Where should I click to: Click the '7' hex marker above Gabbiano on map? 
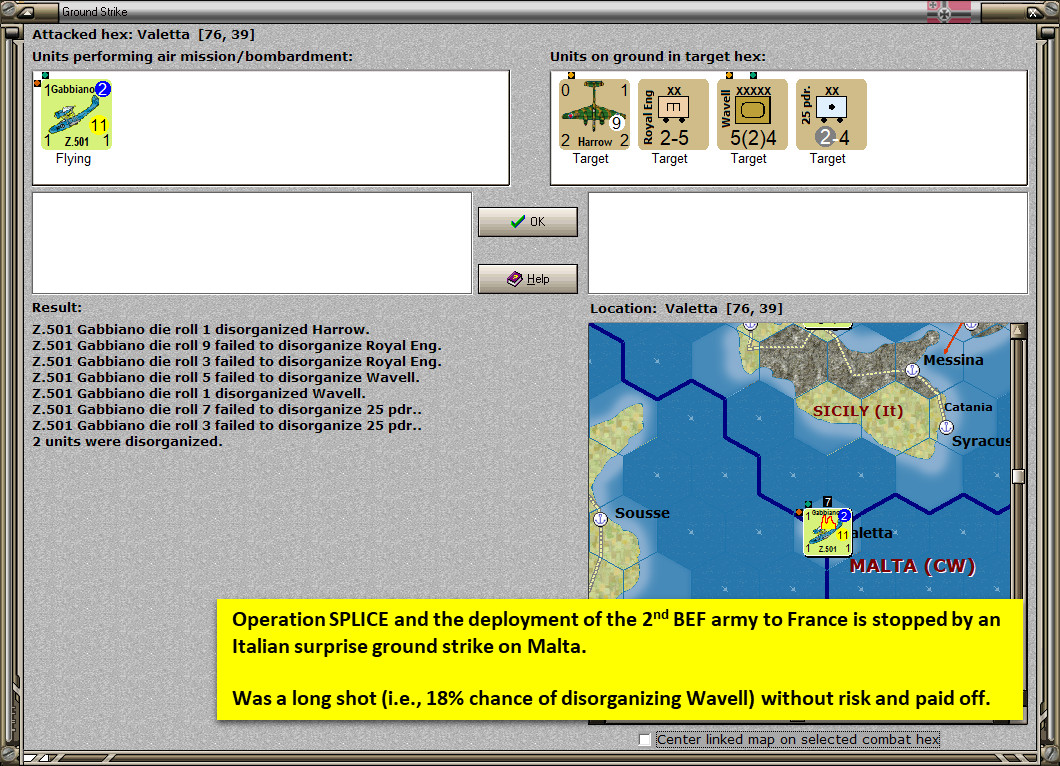tap(827, 502)
